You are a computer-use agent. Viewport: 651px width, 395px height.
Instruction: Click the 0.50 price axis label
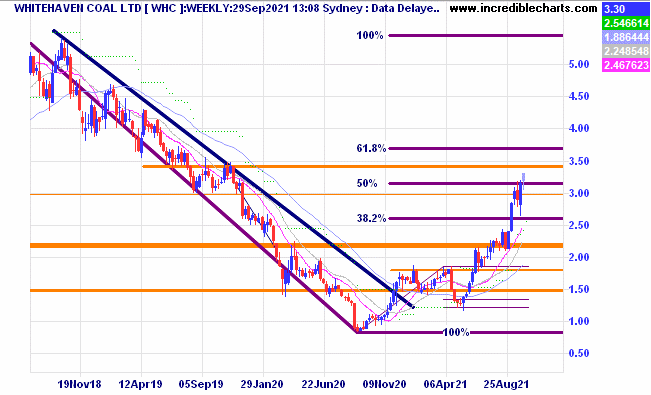point(579,353)
